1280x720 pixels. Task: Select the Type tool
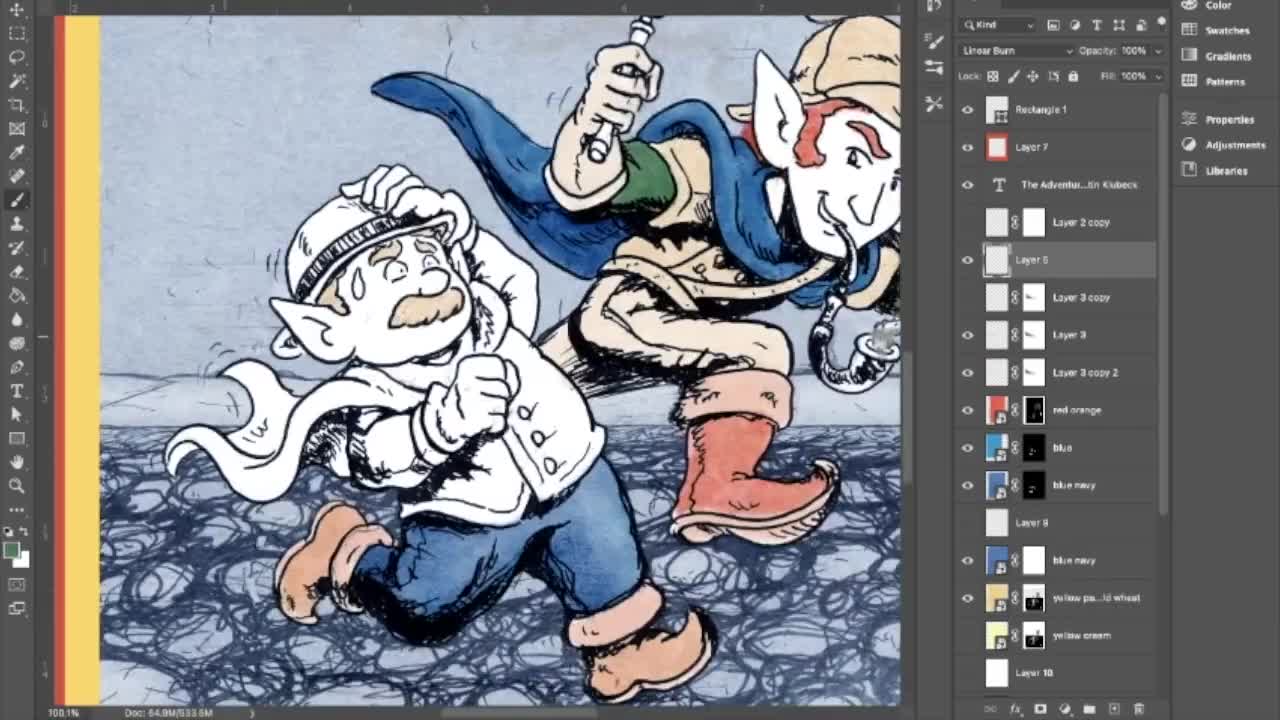point(17,391)
